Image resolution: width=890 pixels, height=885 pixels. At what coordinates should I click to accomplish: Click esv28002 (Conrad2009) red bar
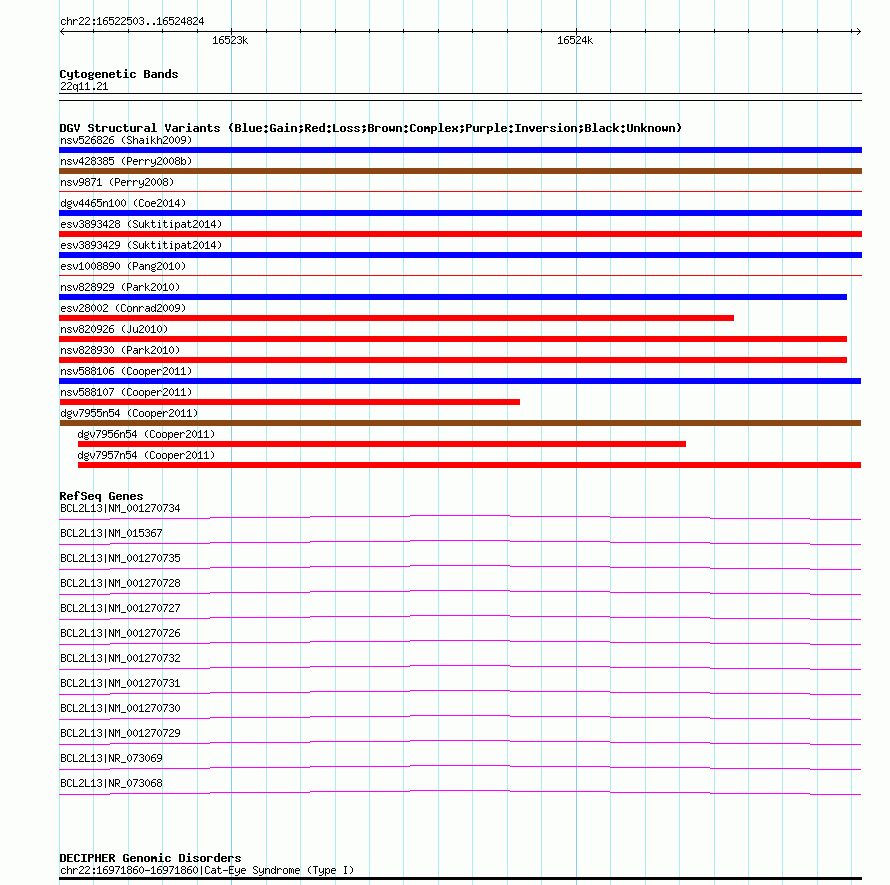[396, 318]
